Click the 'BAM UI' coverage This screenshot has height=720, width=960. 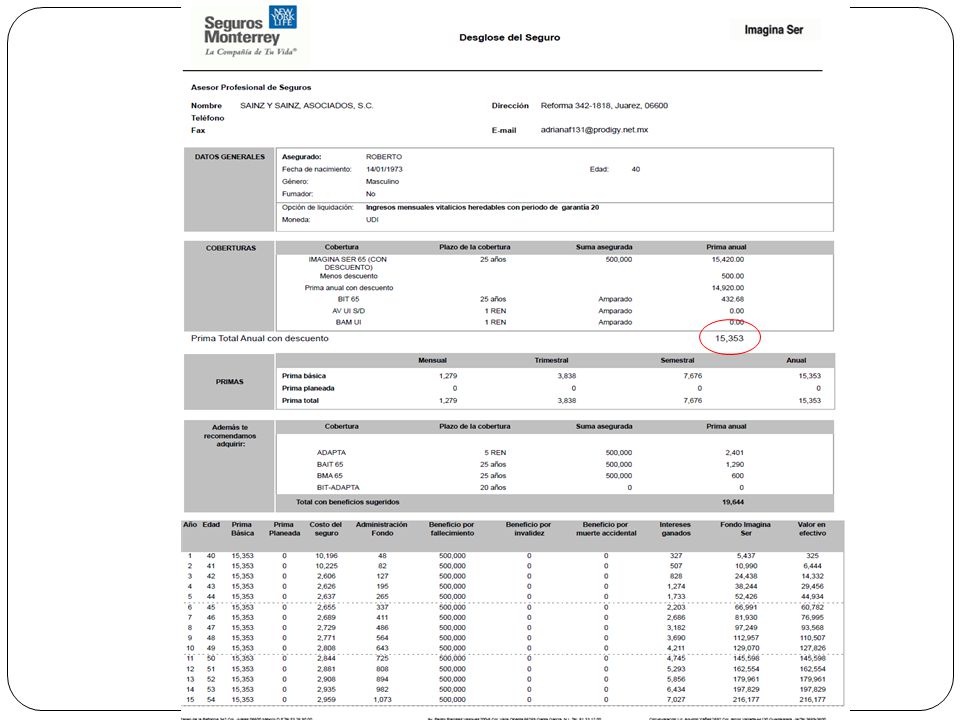click(x=348, y=322)
